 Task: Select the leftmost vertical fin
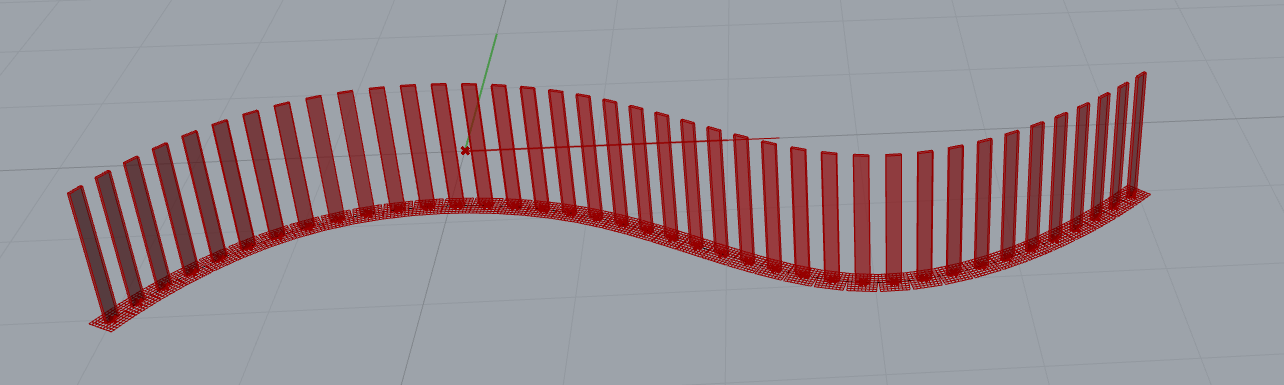pyautogui.click(x=92, y=252)
